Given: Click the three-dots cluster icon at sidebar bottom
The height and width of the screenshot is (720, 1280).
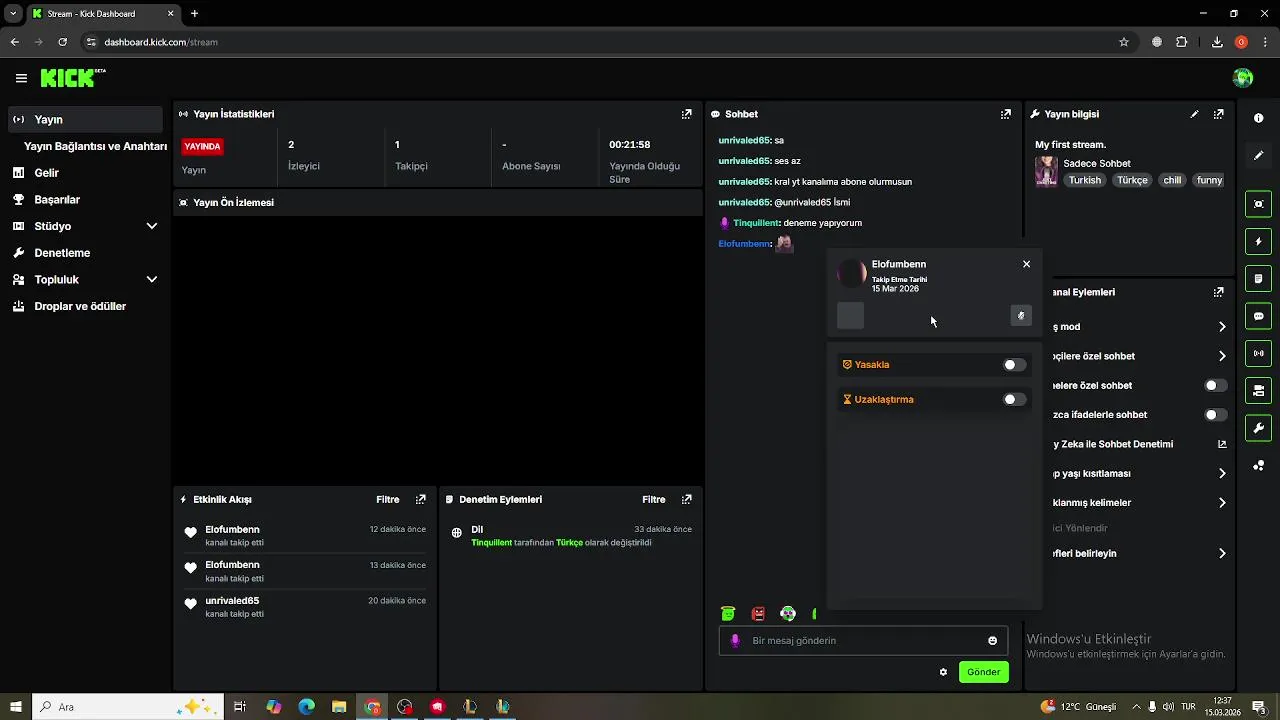Looking at the screenshot, I should click(1258, 466).
